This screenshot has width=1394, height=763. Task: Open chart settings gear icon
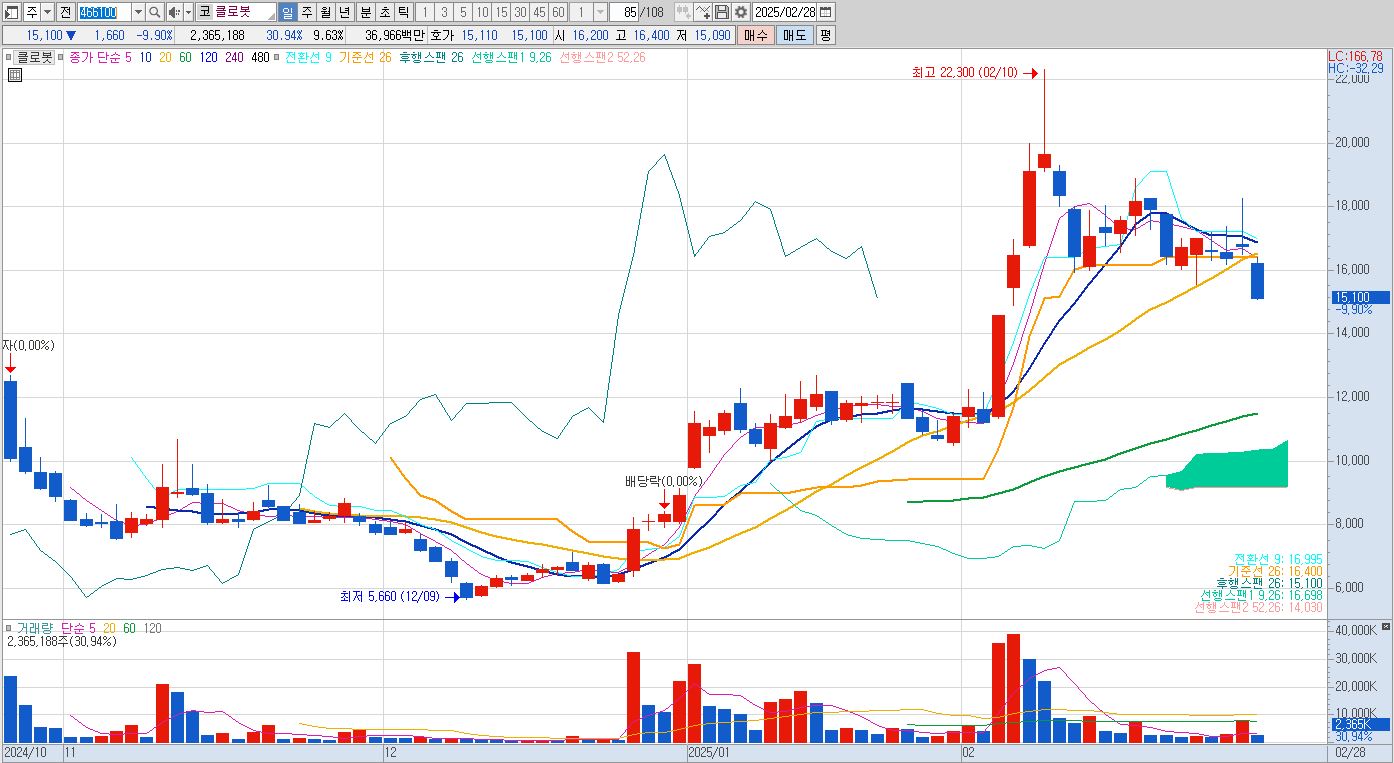pos(741,12)
